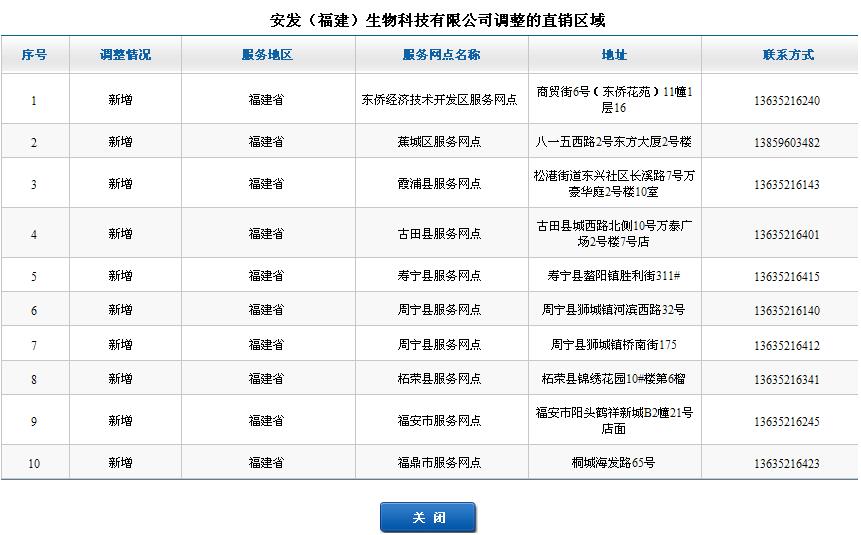Select the 地址 column header
Image resolution: width=861 pixels, height=535 pixels.
pyautogui.click(x=614, y=55)
